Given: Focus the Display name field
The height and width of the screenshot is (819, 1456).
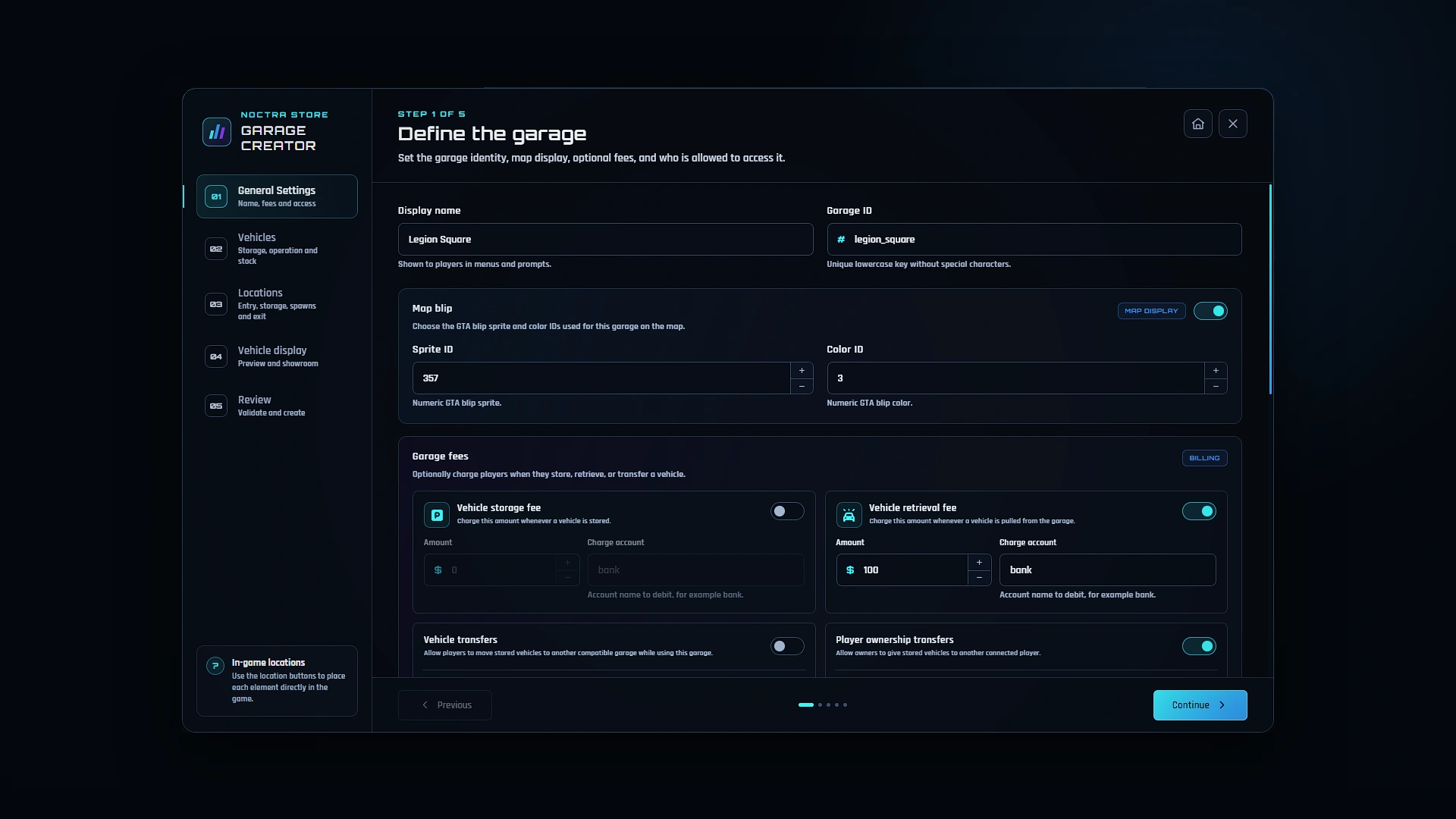Looking at the screenshot, I should pos(605,240).
